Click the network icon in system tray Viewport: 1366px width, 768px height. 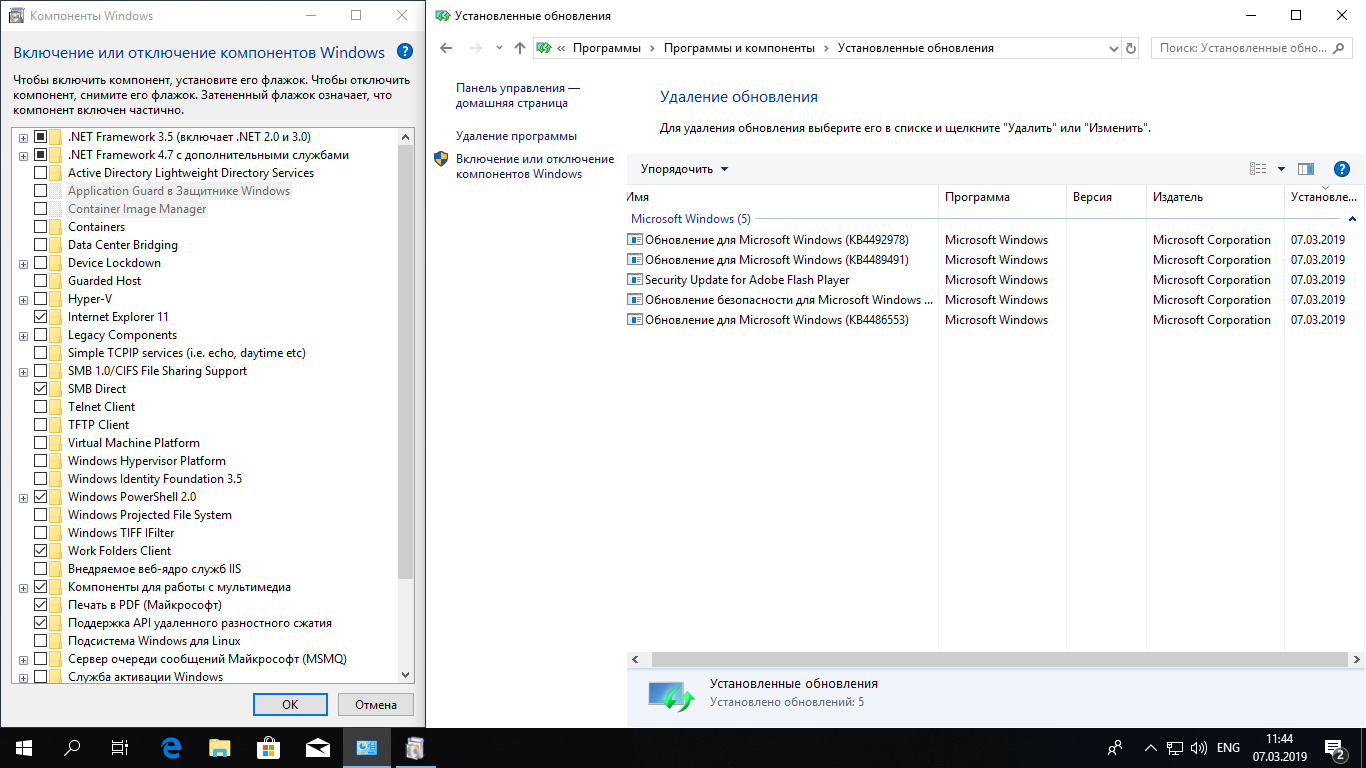point(1177,748)
